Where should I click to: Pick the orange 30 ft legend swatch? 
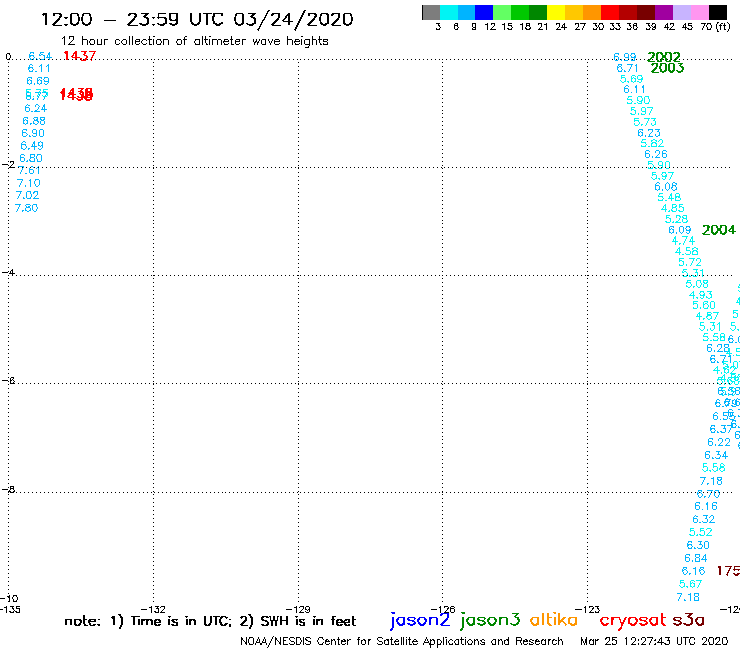pos(592,12)
